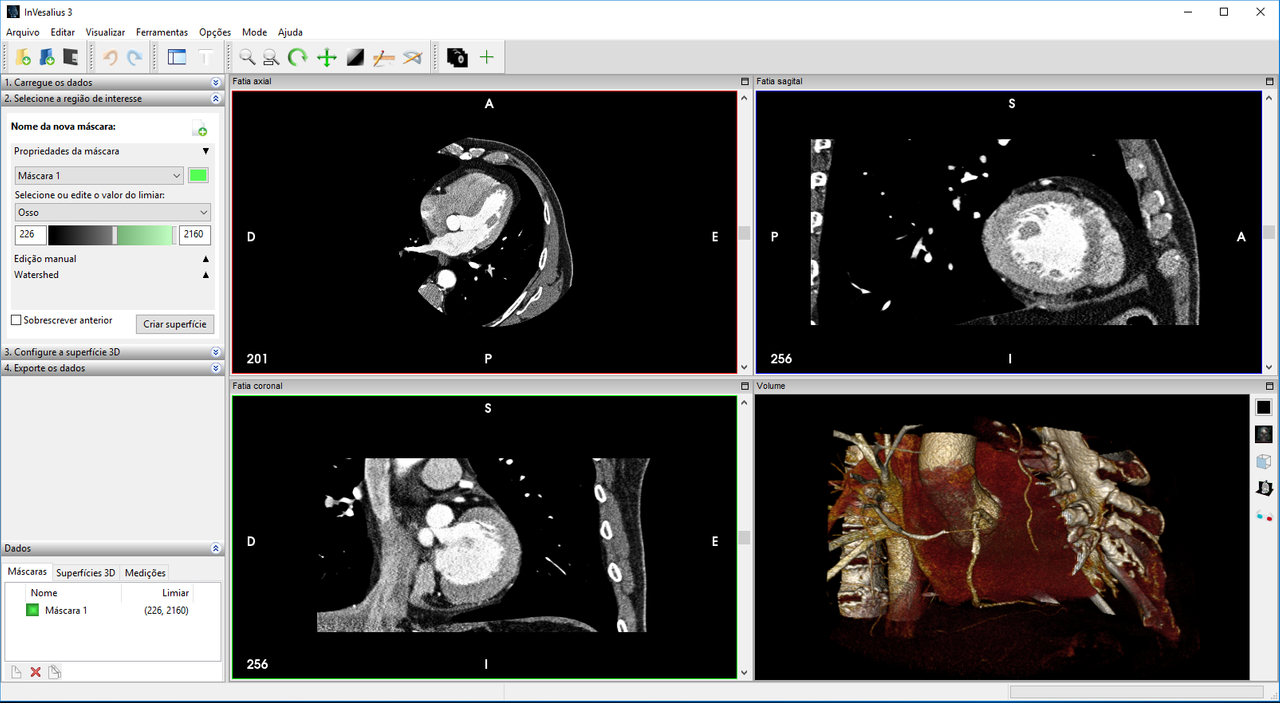
Task: Click the duplicate mask pages icon
Action: 55,672
